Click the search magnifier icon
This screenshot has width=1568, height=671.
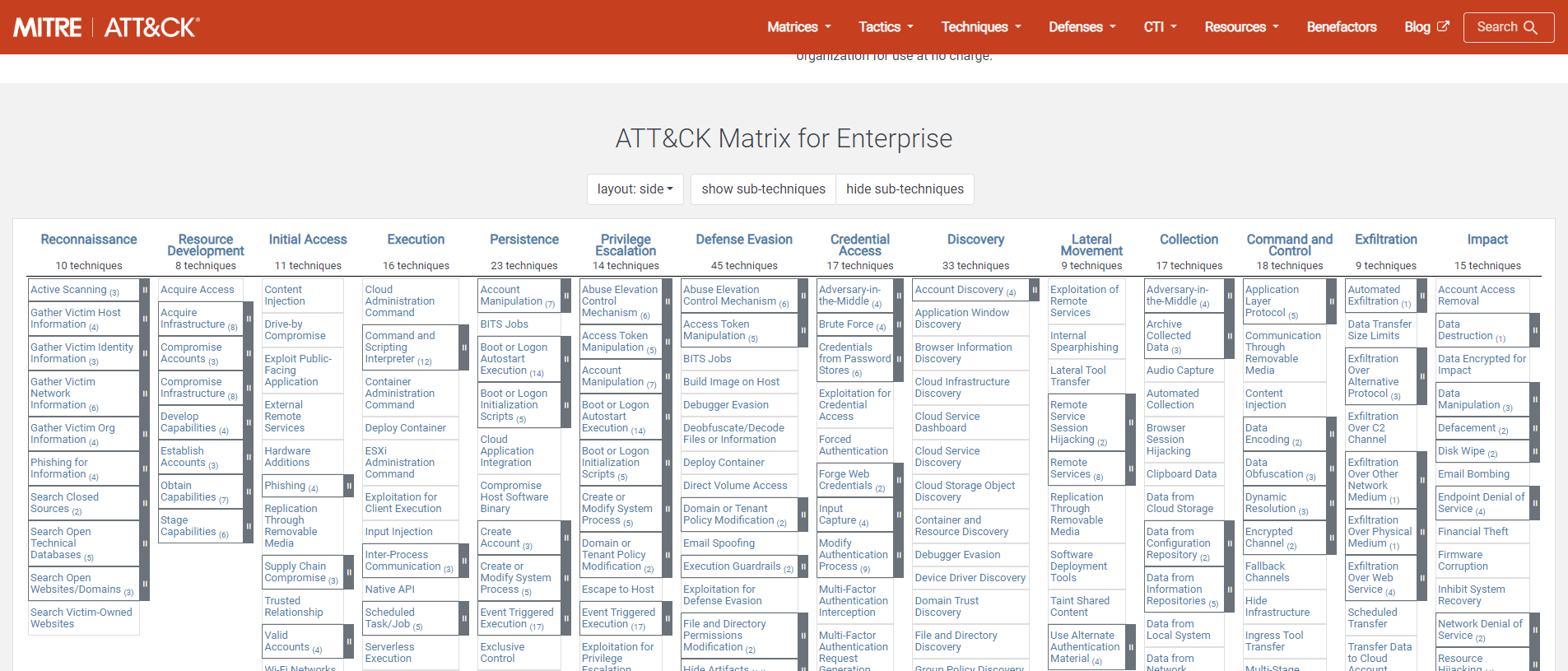(1530, 27)
